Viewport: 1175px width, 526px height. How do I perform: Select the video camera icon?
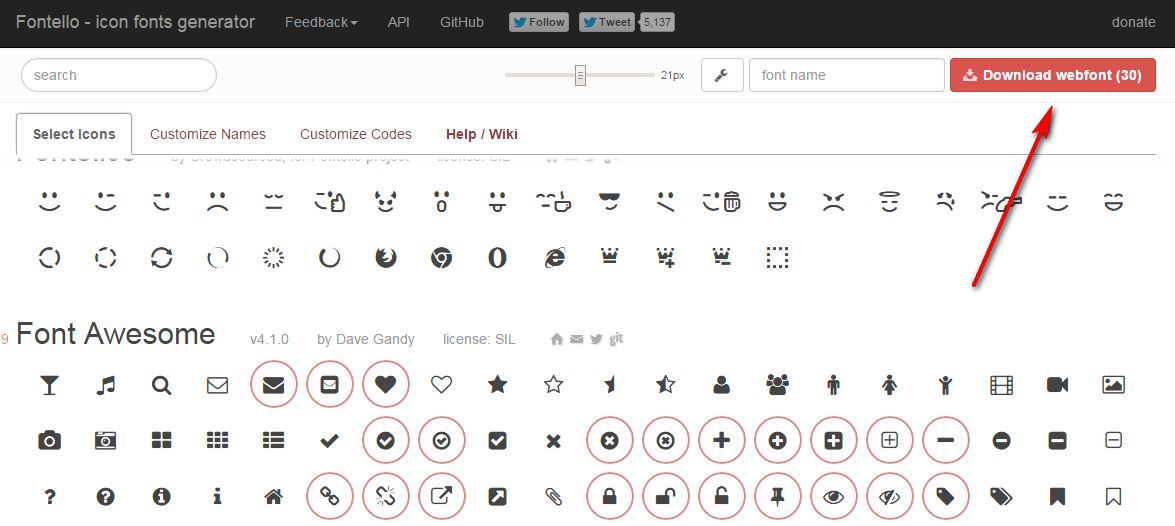(1057, 385)
